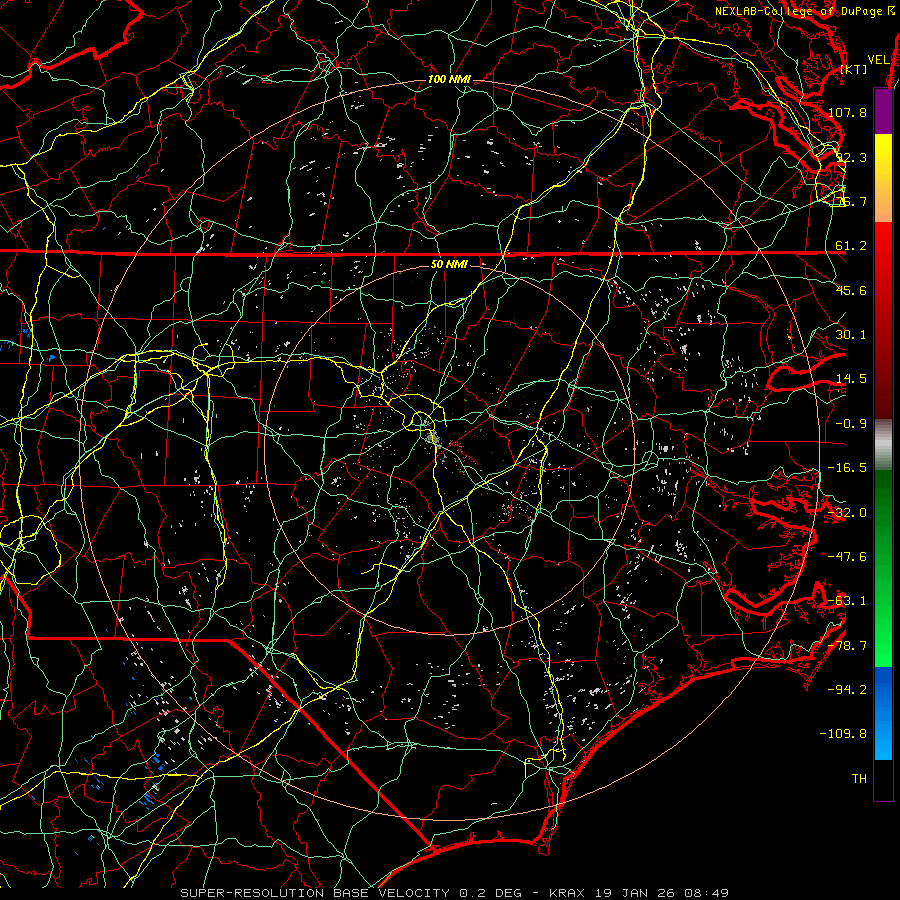Select the -0.9 velocity scale label
900x900 pixels.
coord(851,424)
